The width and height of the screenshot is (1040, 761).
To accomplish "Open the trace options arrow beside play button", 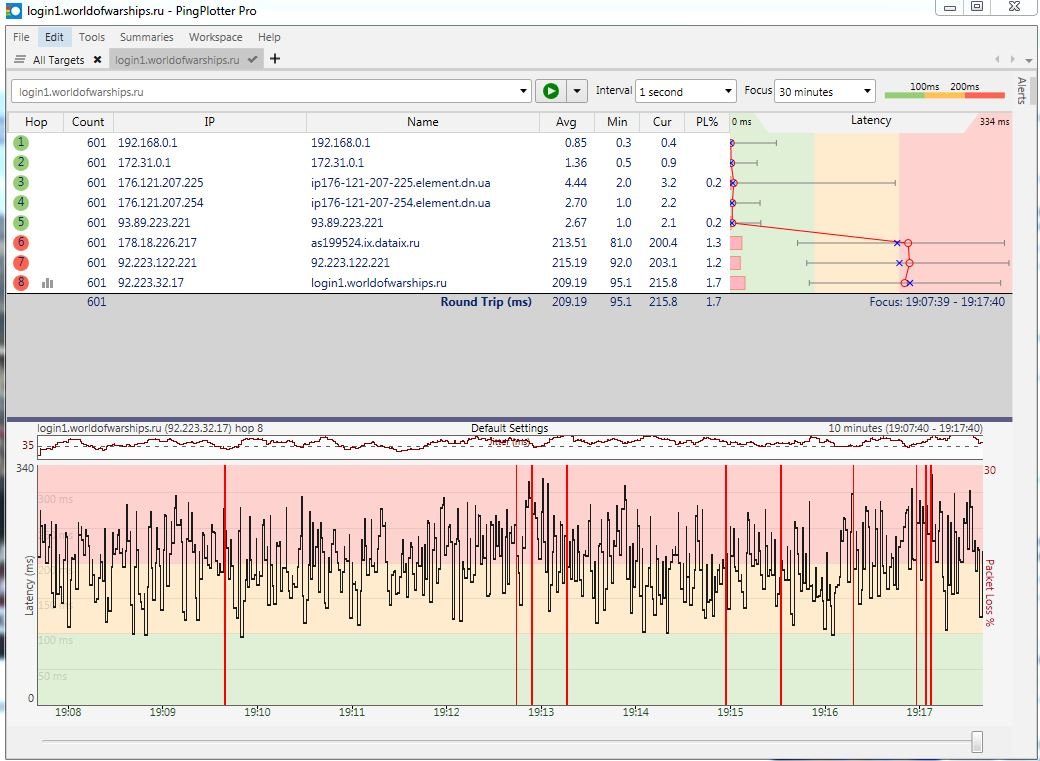I will 577,91.
